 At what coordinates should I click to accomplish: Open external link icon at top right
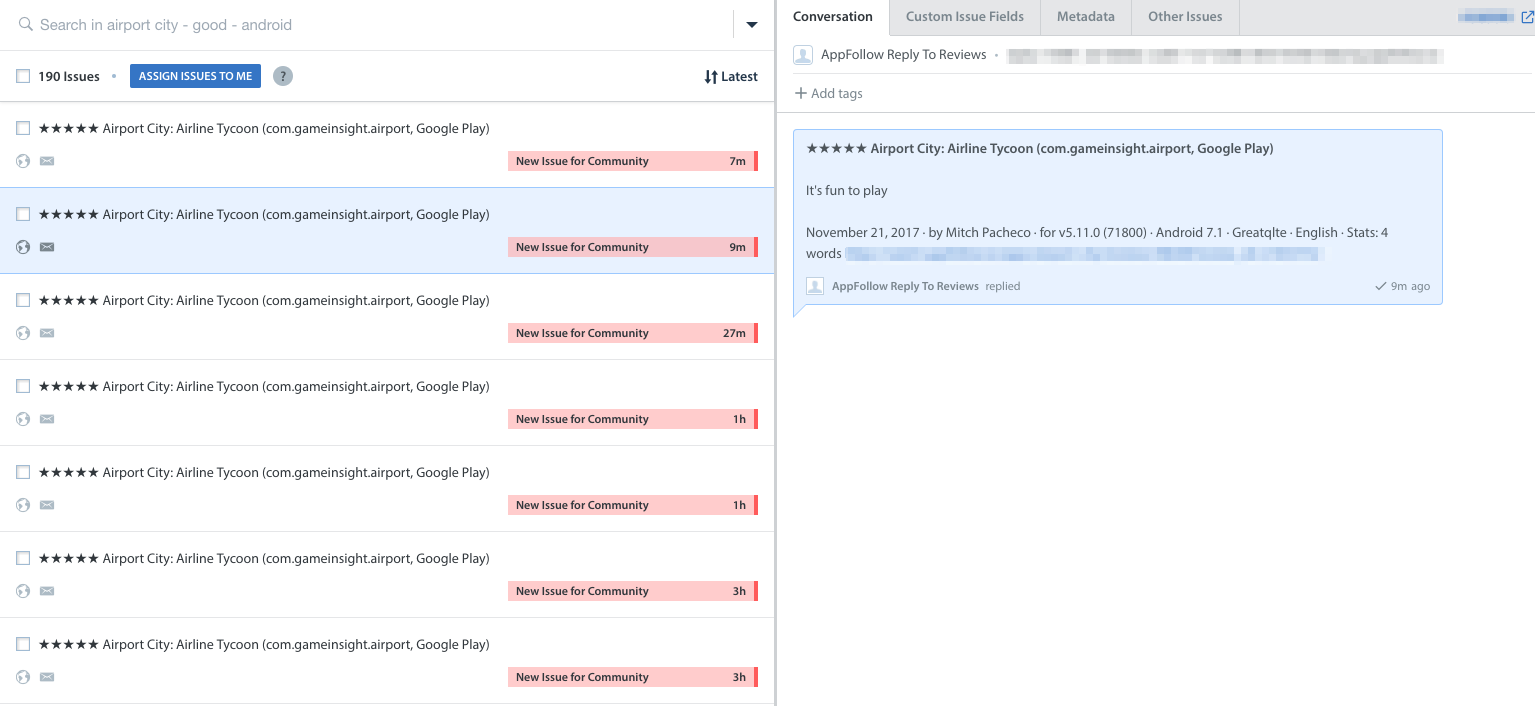[x=1524, y=17]
